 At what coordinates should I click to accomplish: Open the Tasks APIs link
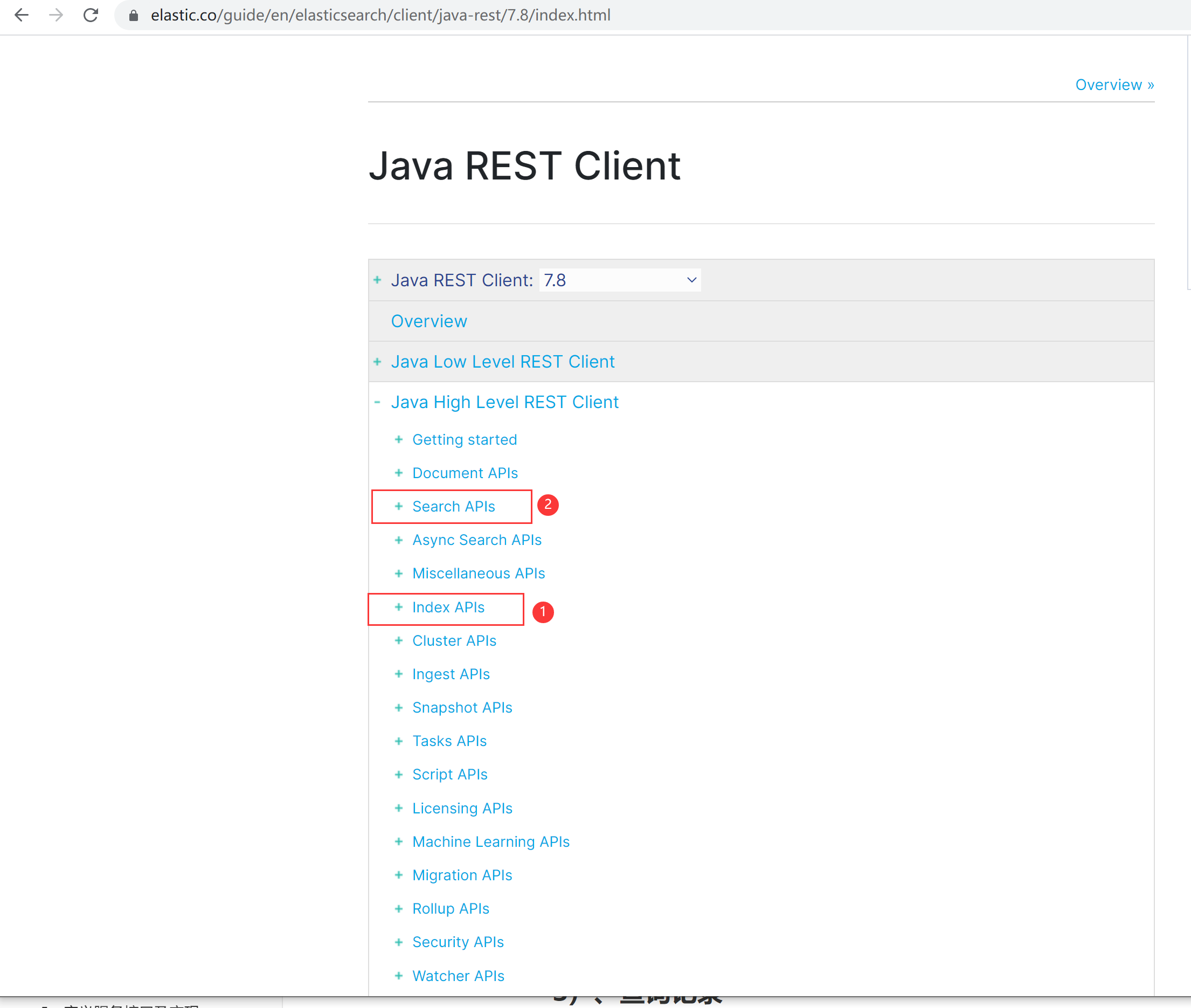449,741
